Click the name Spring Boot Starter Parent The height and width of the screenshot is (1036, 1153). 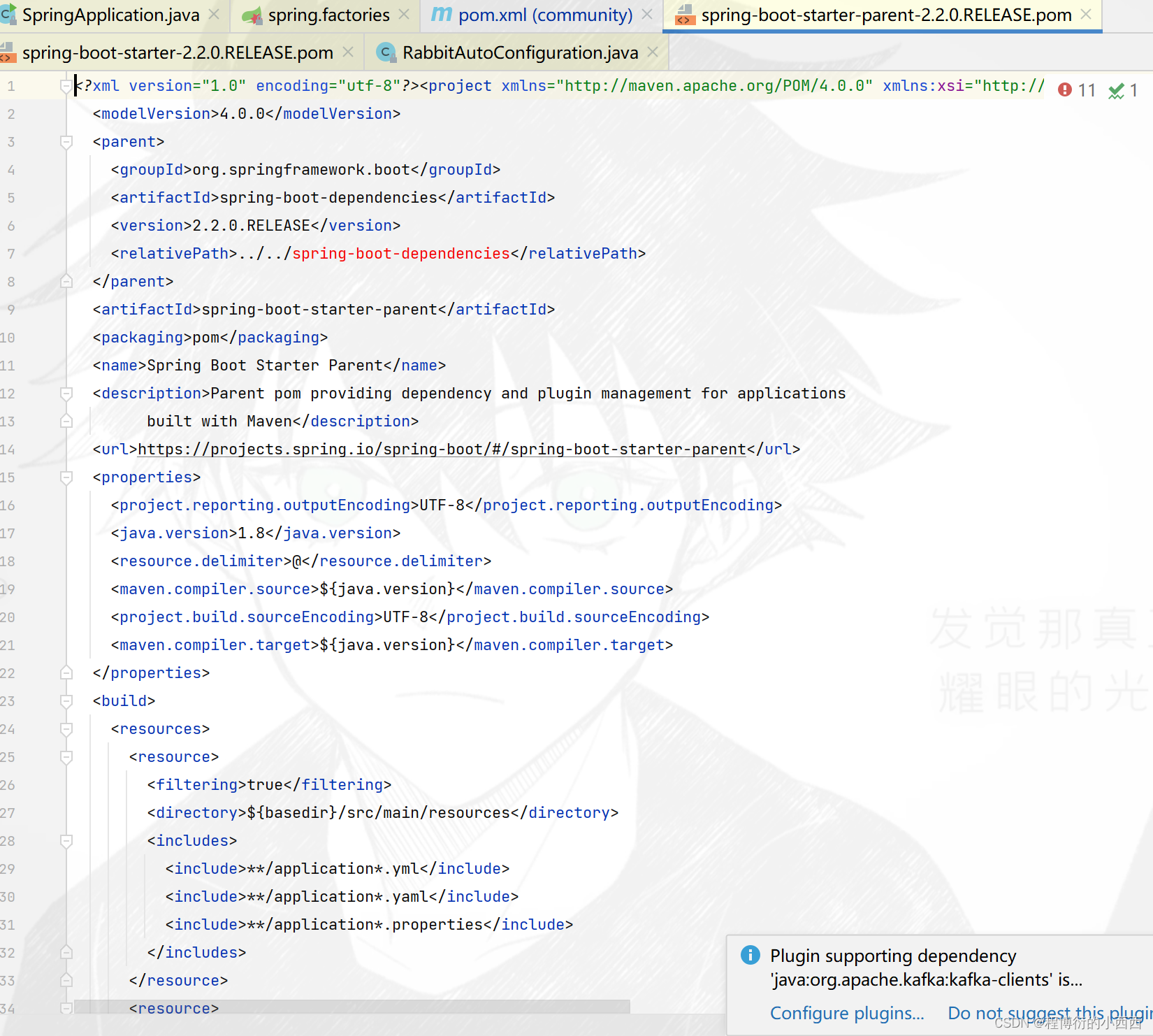266,366
